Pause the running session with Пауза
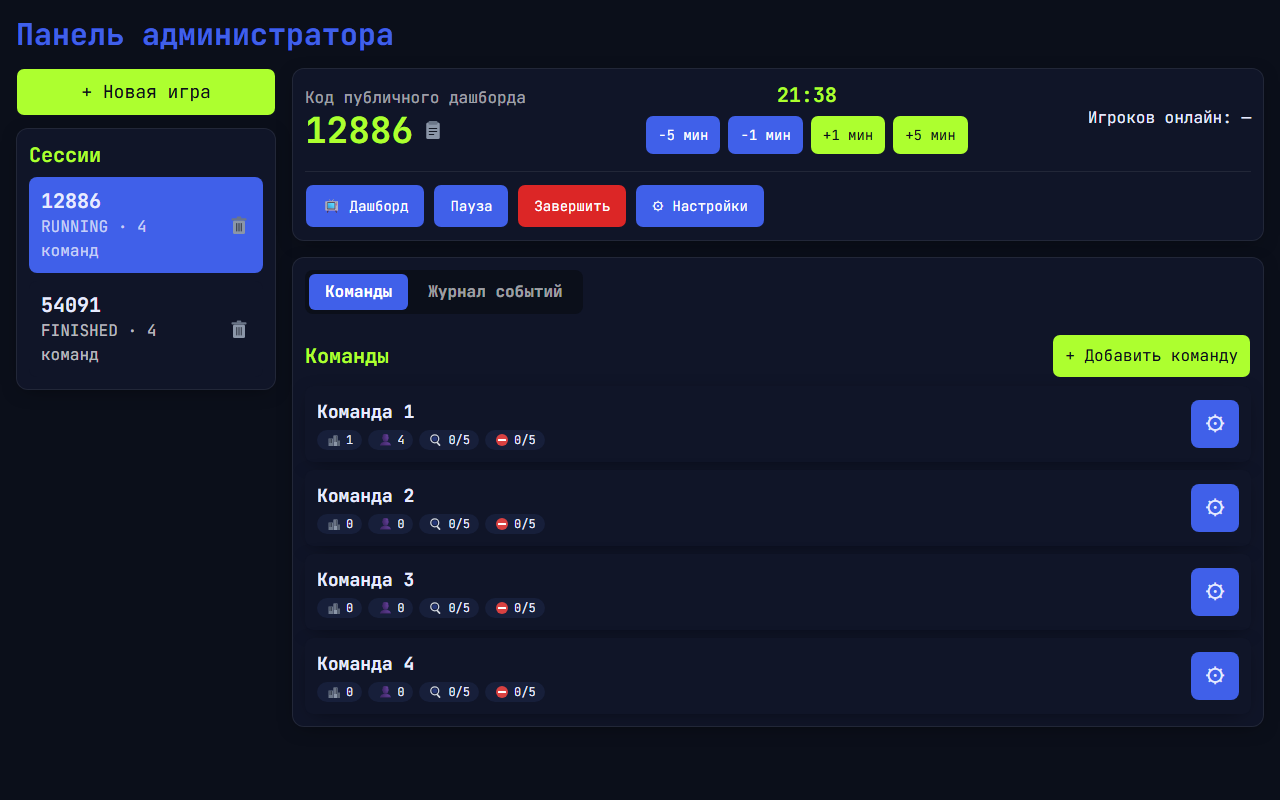1280x800 pixels. (471, 206)
